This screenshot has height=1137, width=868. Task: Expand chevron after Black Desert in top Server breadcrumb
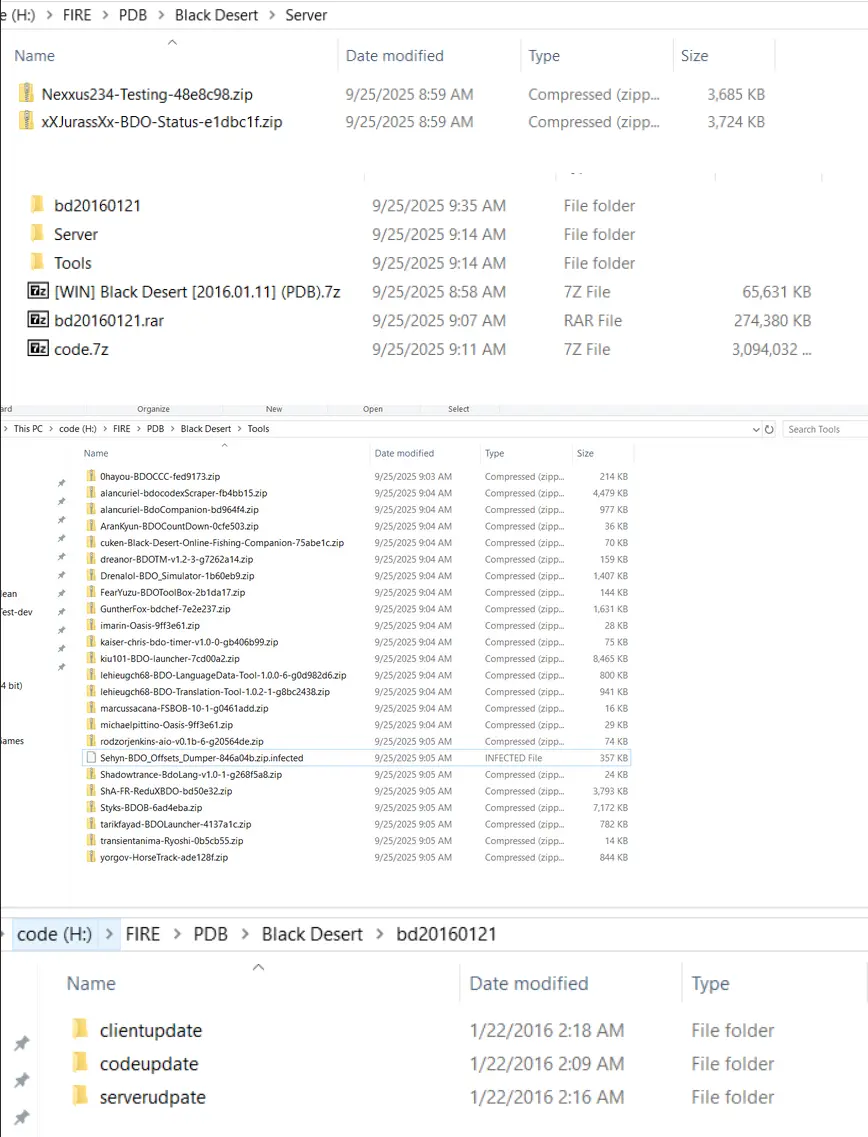pos(272,15)
